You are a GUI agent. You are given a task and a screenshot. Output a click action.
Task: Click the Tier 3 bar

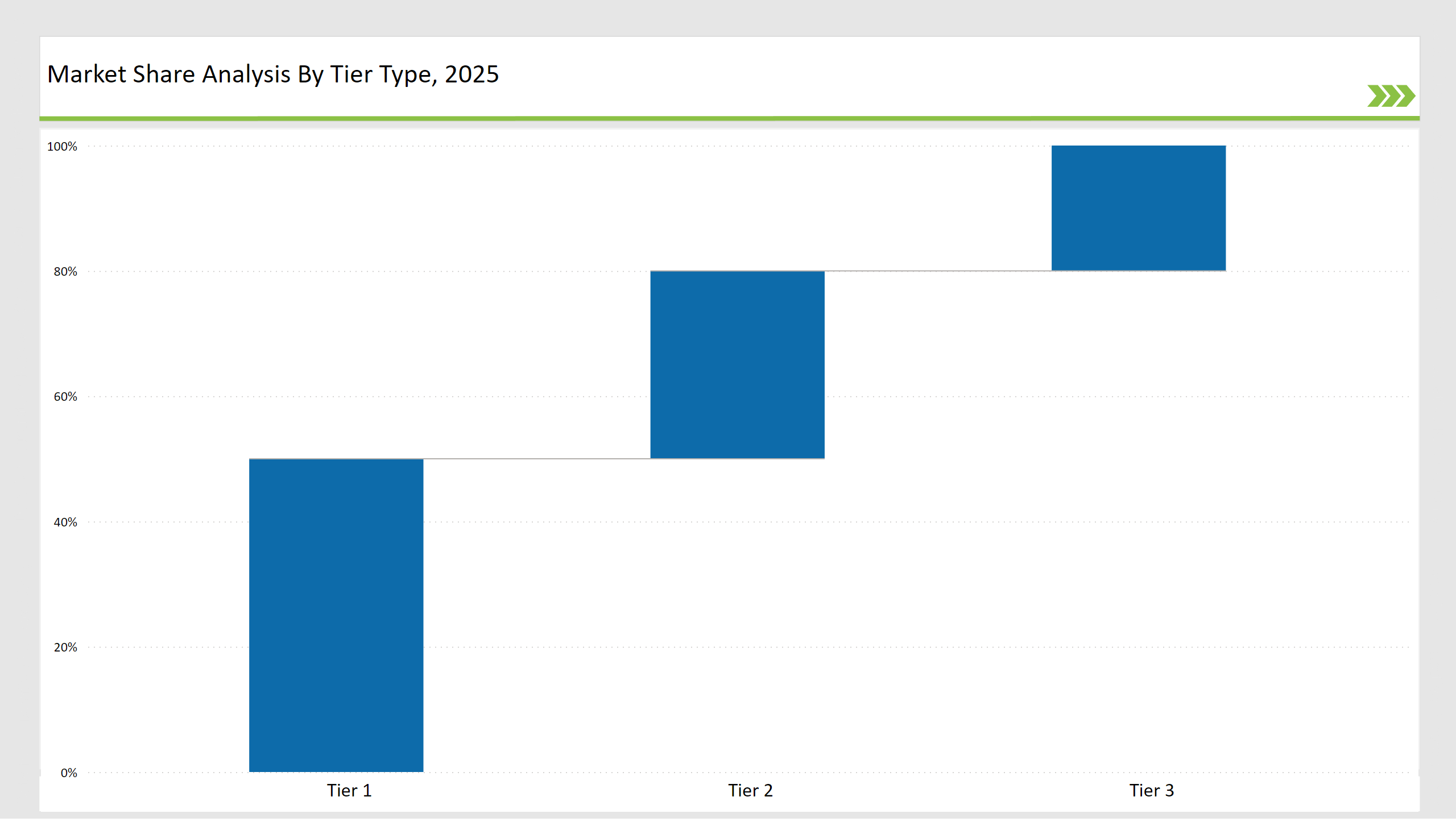1138,208
